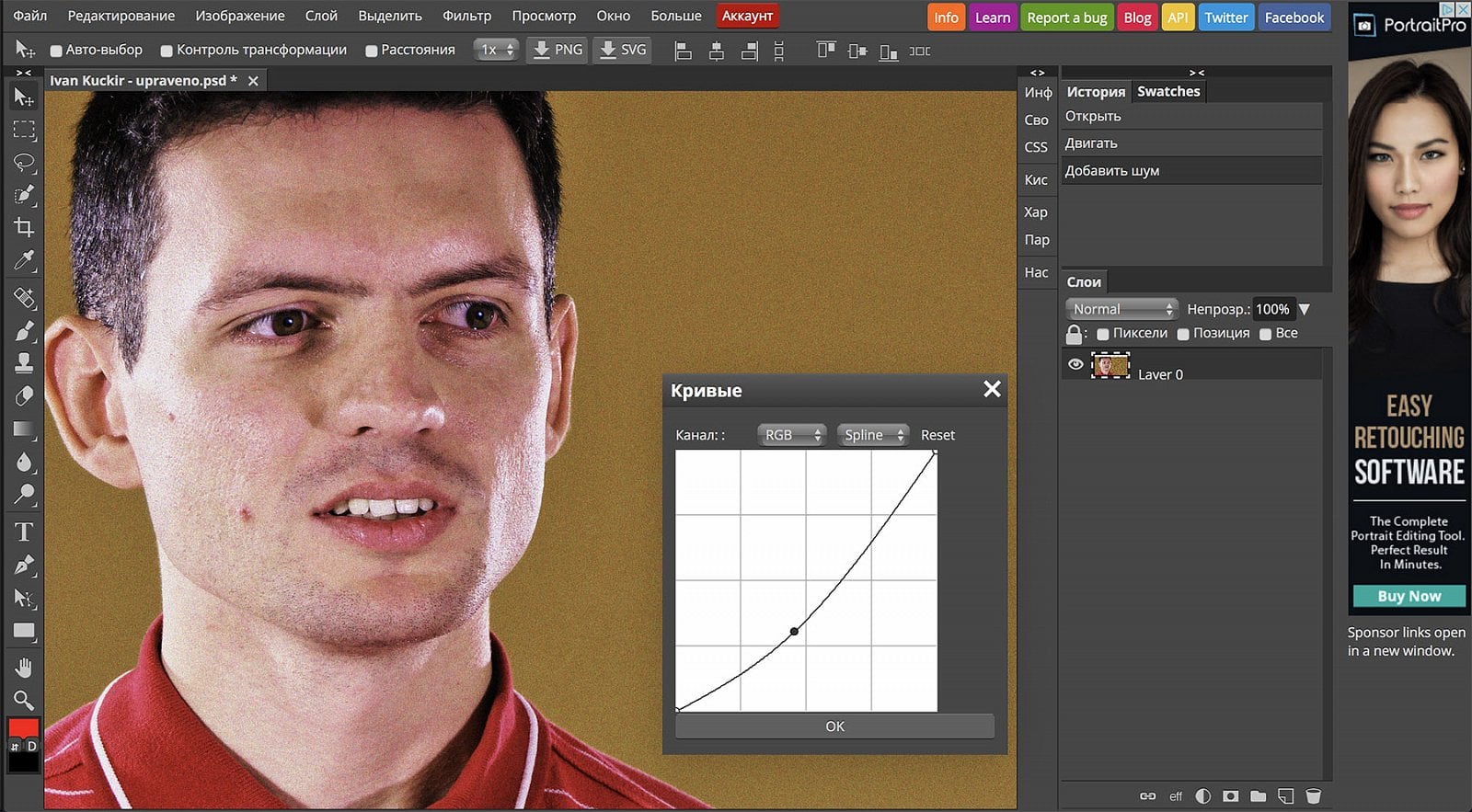Select the Brush tool
Viewport: 1472px width, 812px height.
pos(24,330)
